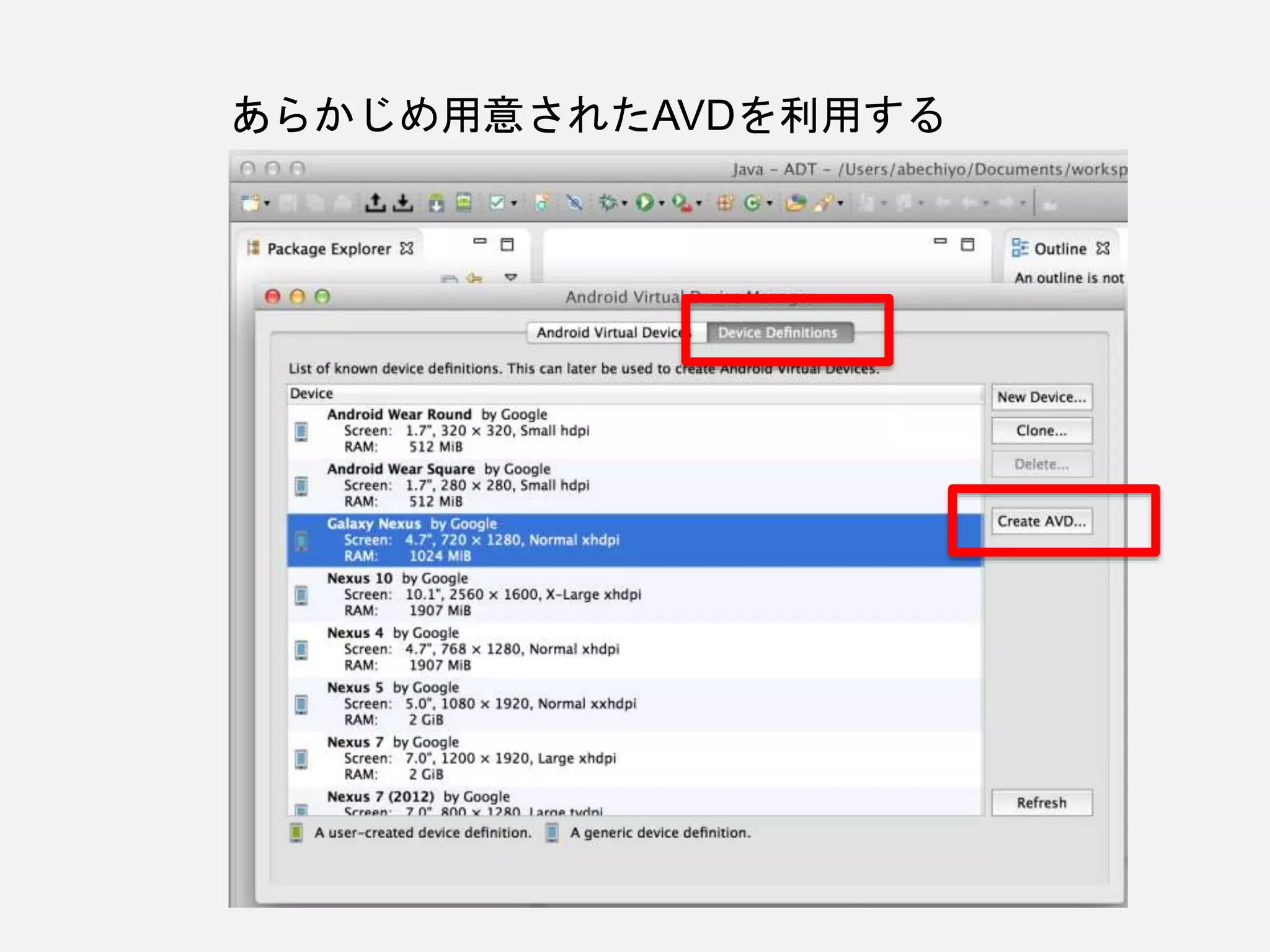Open the New wizard dropdown arrow
This screenshot has width=1270, height=952.
click(x=267, y=203)
